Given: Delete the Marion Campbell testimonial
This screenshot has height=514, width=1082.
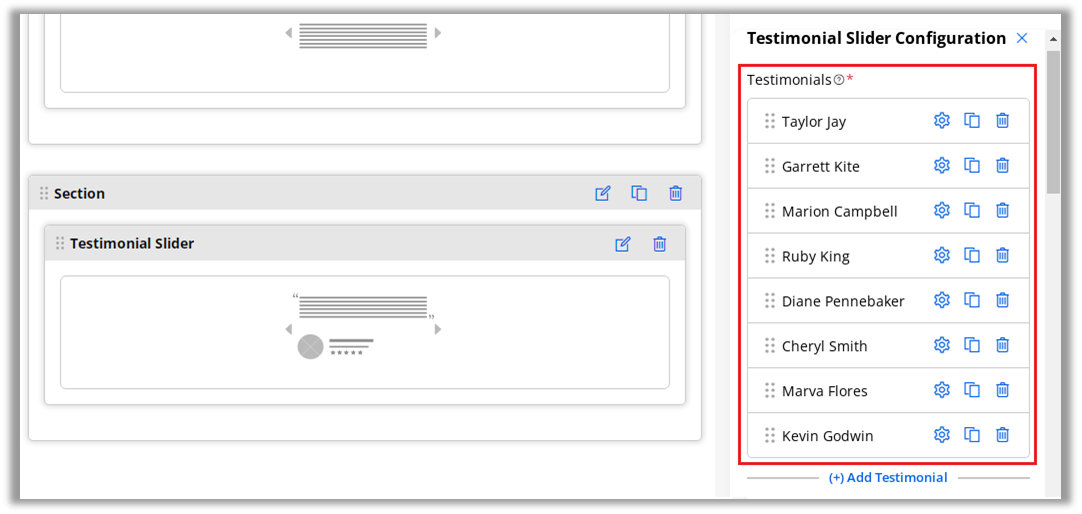Looking at the screenshot, I should pos(1002,211).
